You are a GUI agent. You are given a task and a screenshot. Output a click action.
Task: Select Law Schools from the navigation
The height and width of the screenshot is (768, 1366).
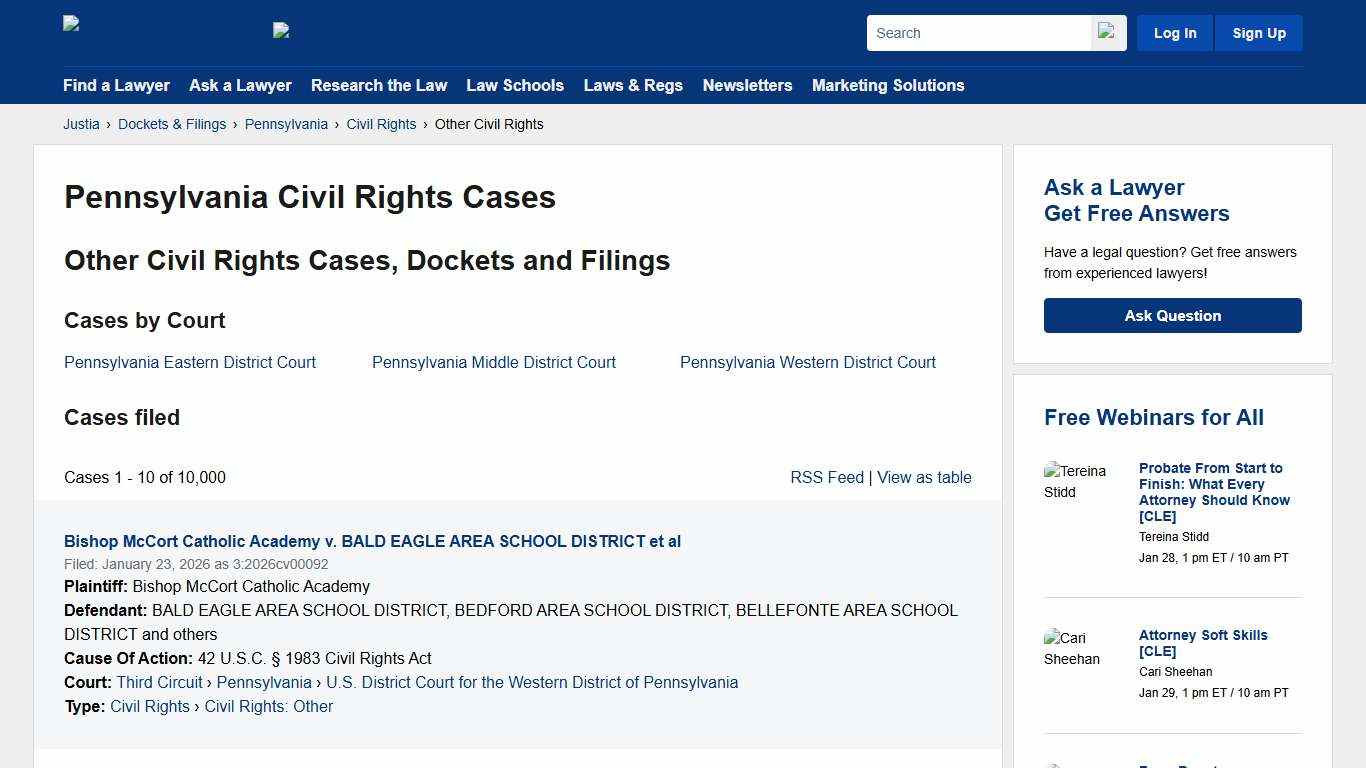pyautogui.click(x=515, y=85)
